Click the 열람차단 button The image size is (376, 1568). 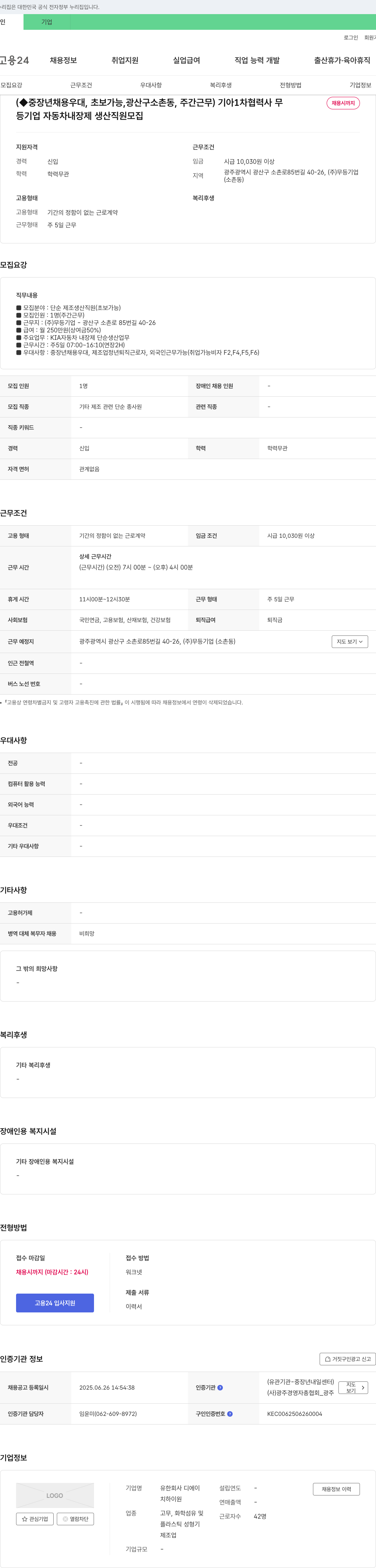(76, 1519)
